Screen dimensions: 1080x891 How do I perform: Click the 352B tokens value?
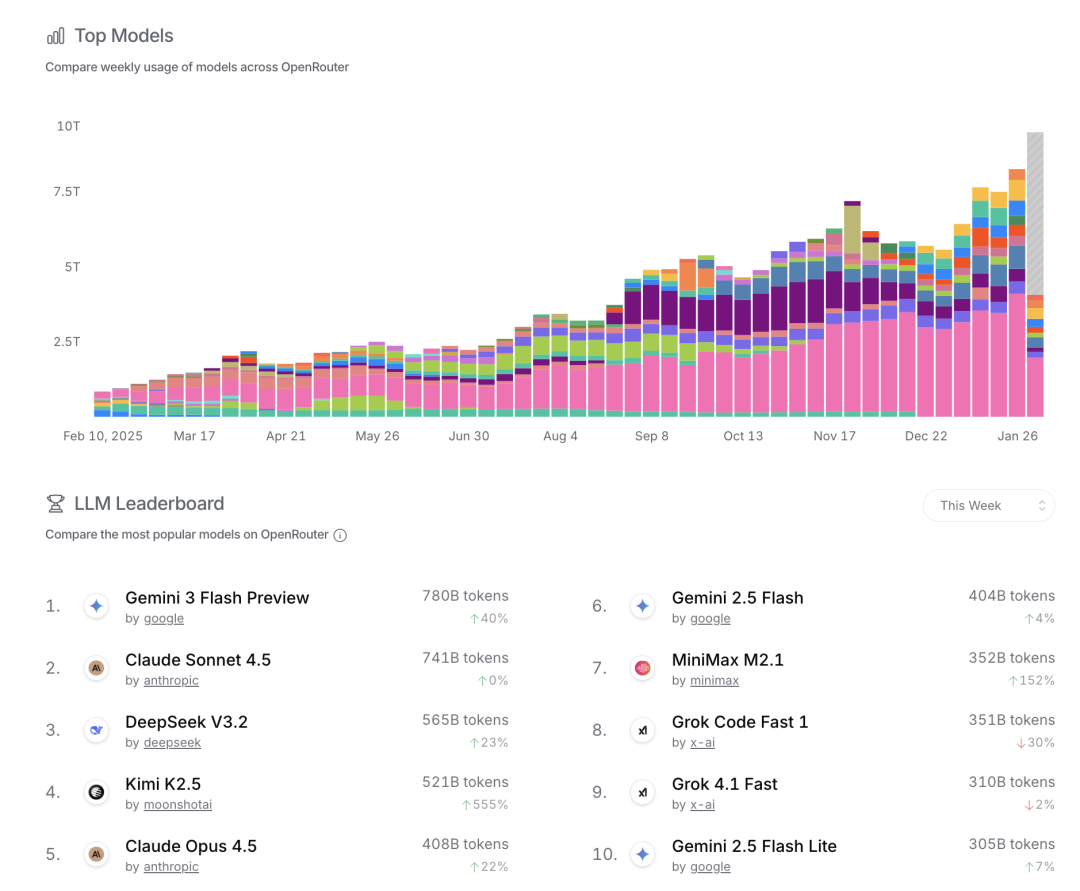pyautogui.click(x=1012, y=658)
